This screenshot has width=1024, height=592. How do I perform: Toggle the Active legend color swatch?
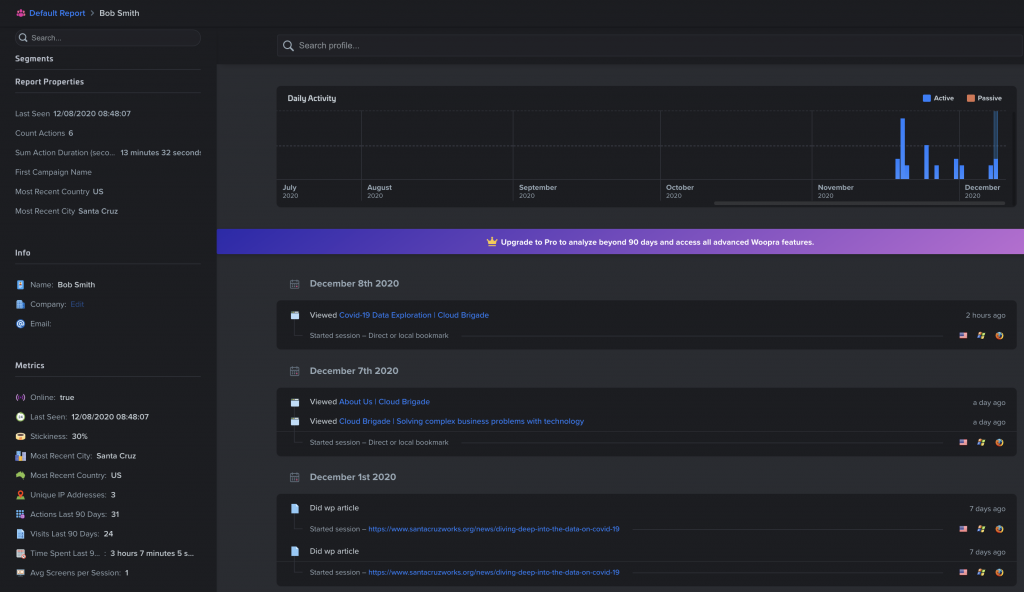point(926,98)
